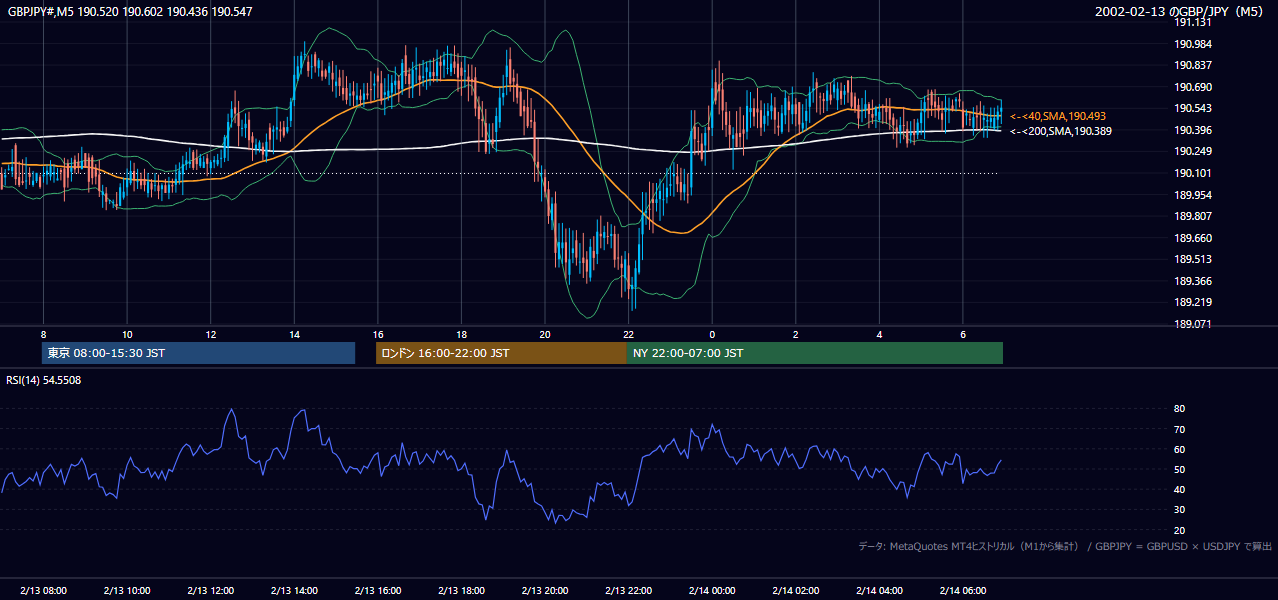
Task: Click the RSI scale value 80
Action: coord(1180,409)
